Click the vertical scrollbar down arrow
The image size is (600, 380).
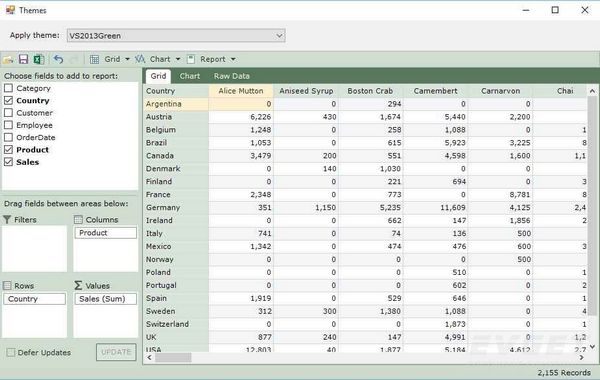click(x=592, y=347)
